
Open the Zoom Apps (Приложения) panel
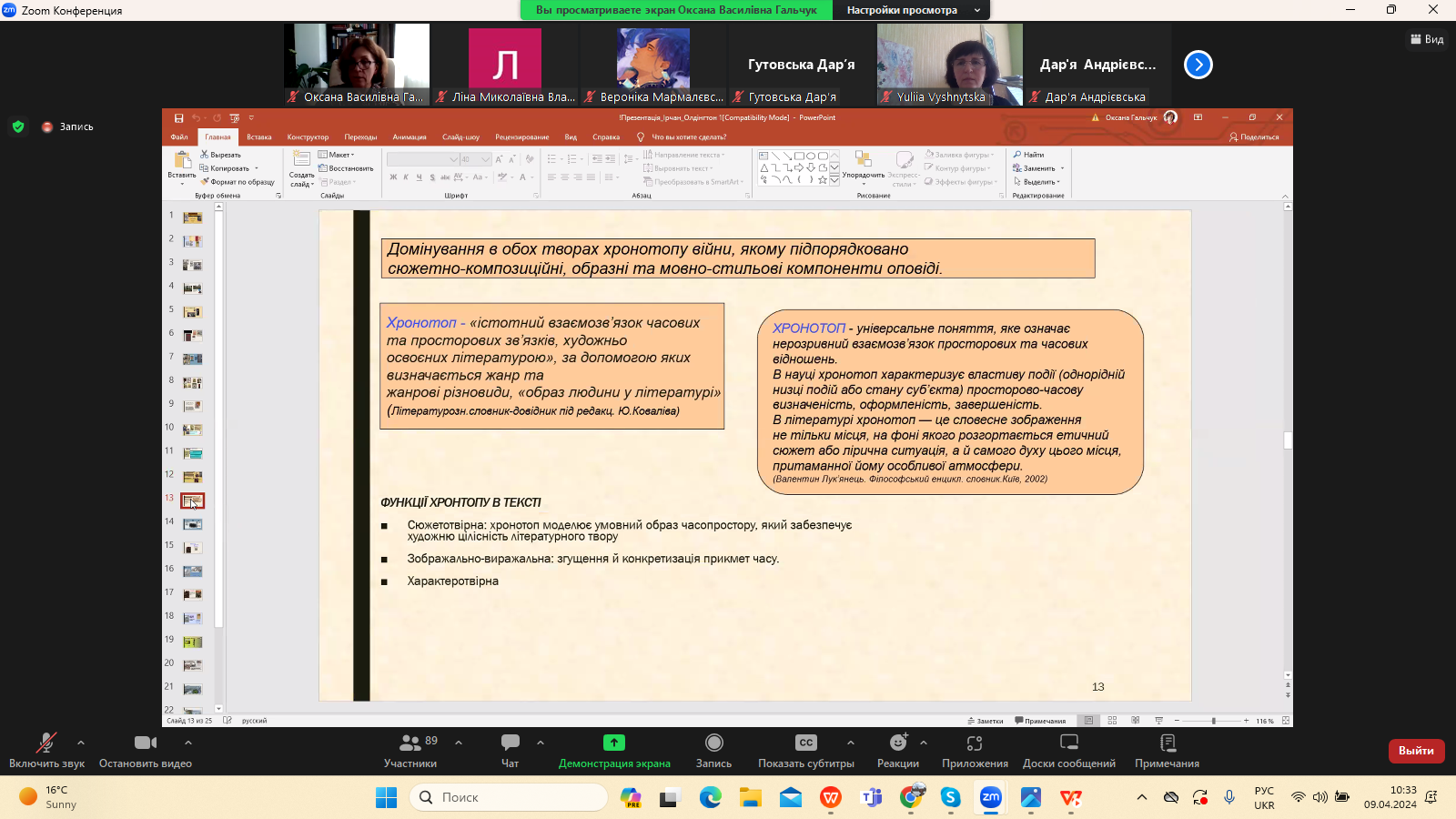click(x=975, y=750)
